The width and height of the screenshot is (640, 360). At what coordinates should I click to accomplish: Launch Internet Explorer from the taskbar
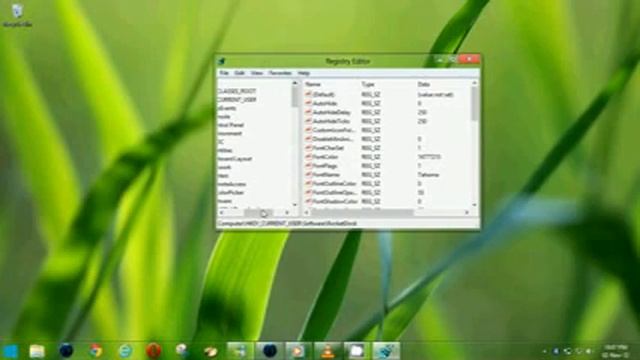click(x=125, y=351)
